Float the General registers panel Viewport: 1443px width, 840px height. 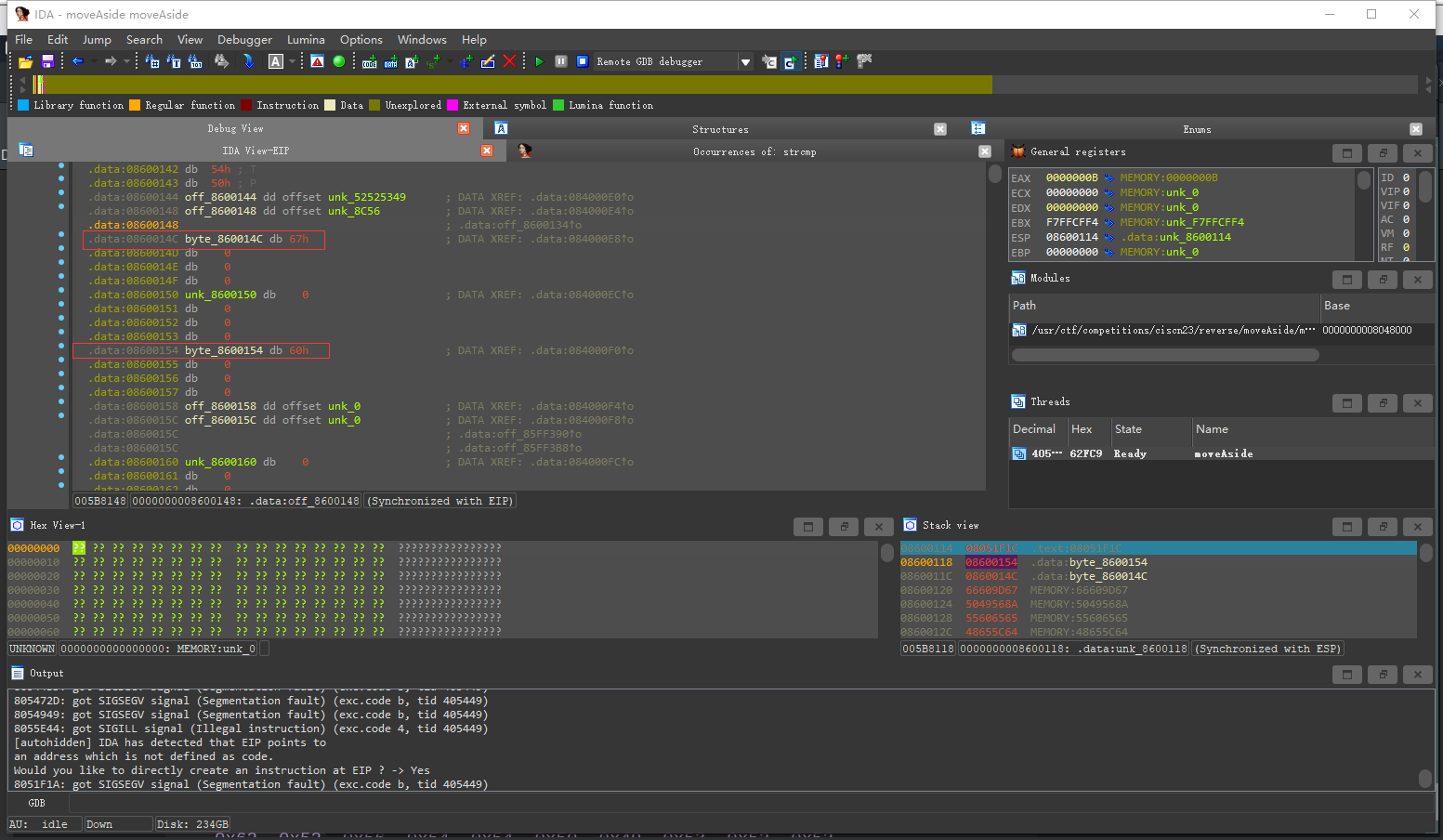point(1383,153)
